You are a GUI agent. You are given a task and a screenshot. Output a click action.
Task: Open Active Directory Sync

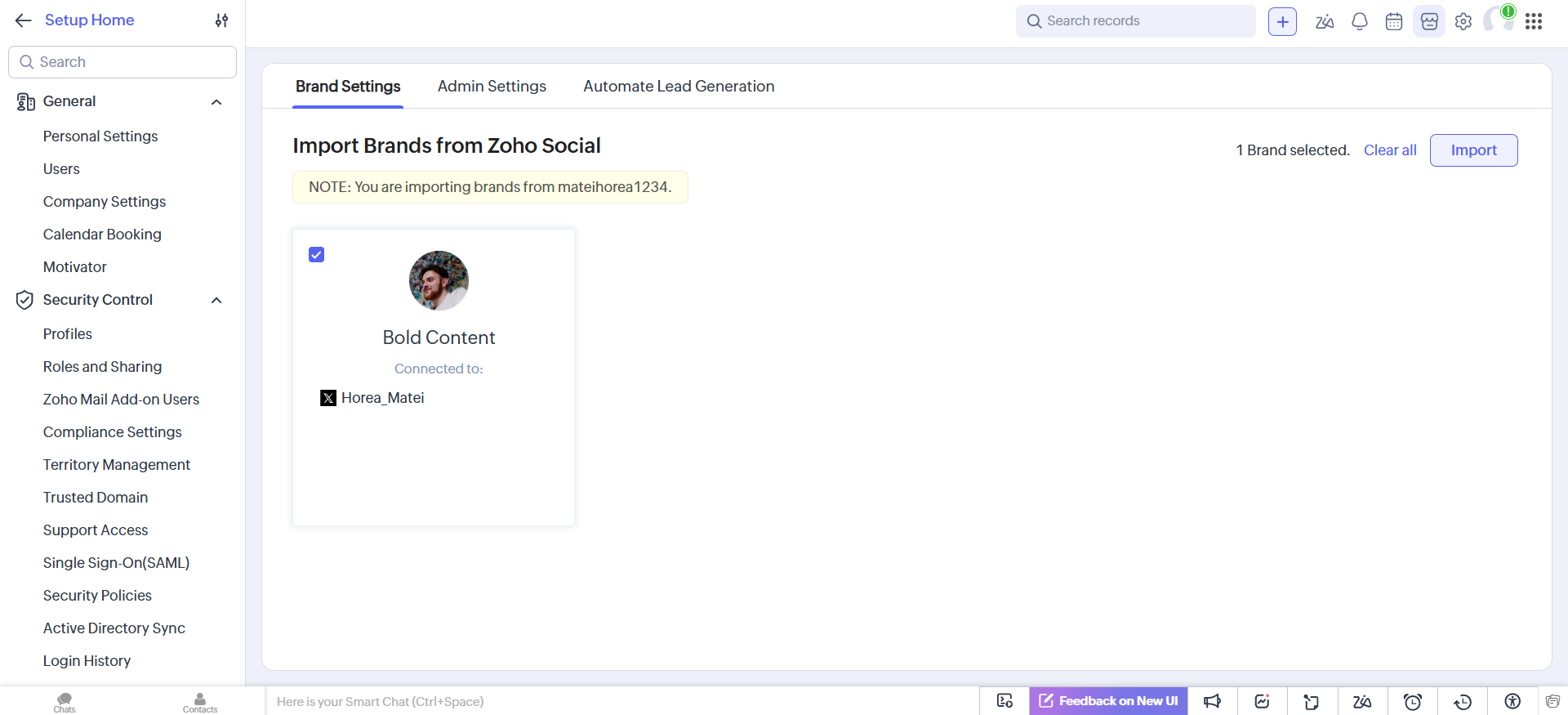pos(114,628)
